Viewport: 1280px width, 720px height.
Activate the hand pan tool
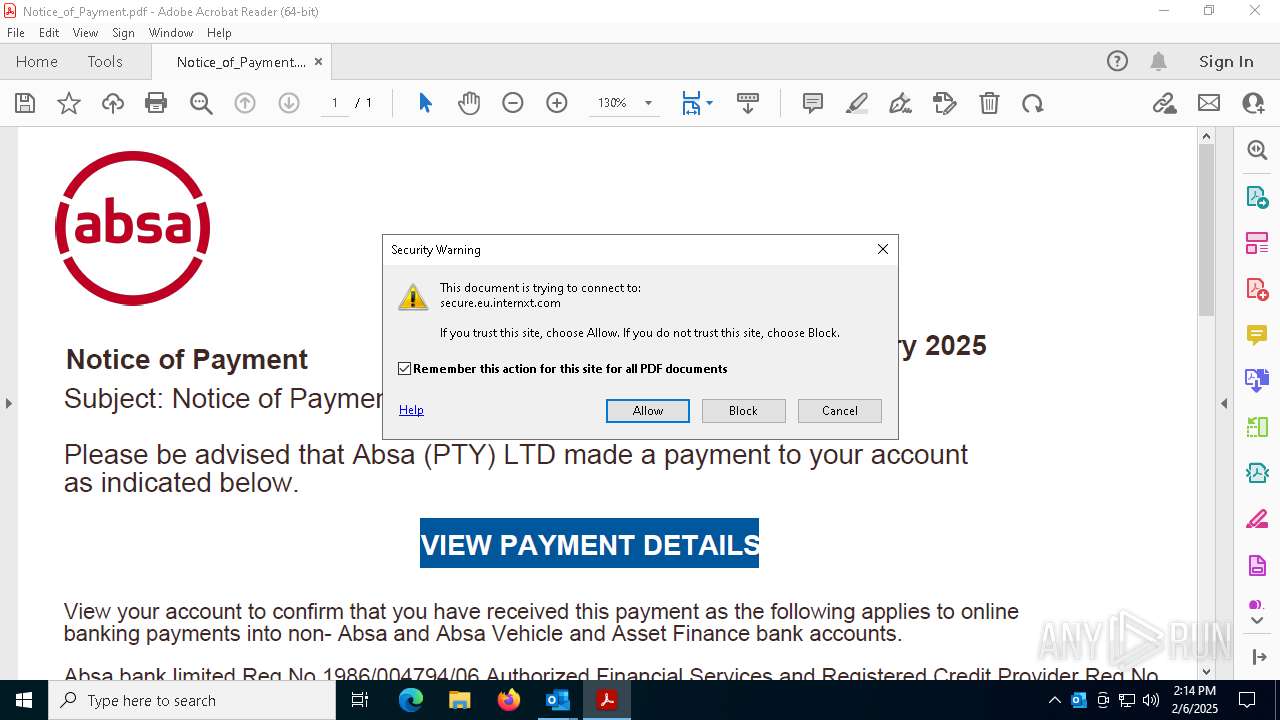point(469,103)
